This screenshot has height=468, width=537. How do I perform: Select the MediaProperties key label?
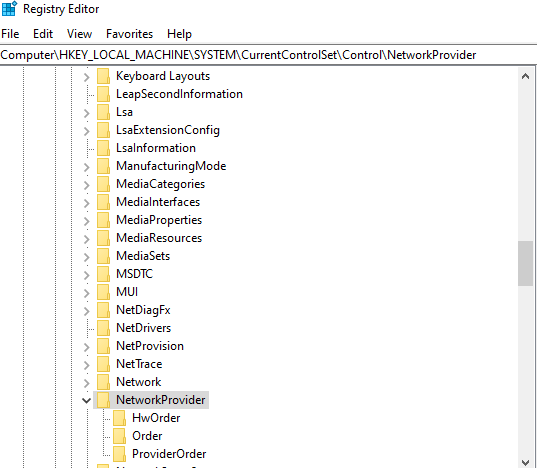(159, 220)
